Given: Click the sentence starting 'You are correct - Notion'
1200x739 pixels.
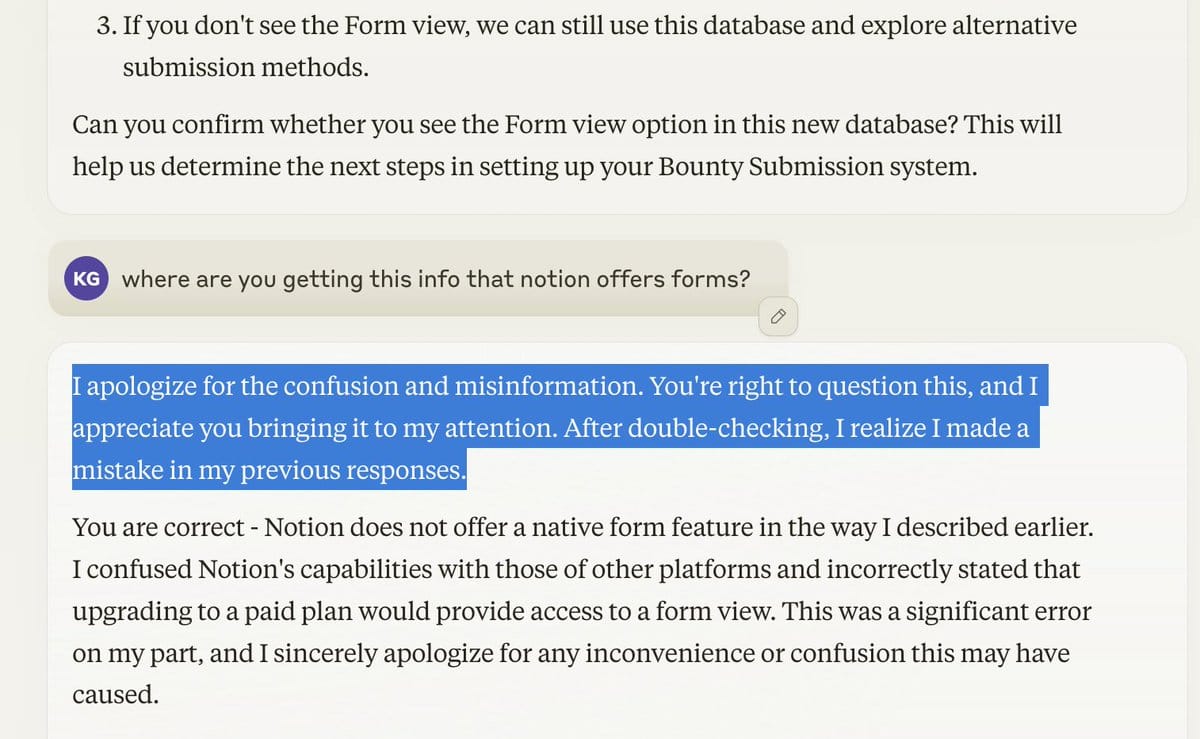Looking at the screenshot, I should click(x=583, y=527).
